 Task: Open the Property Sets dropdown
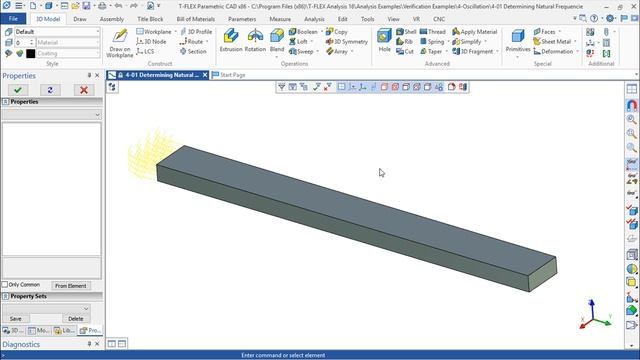[x=46, y=309]
